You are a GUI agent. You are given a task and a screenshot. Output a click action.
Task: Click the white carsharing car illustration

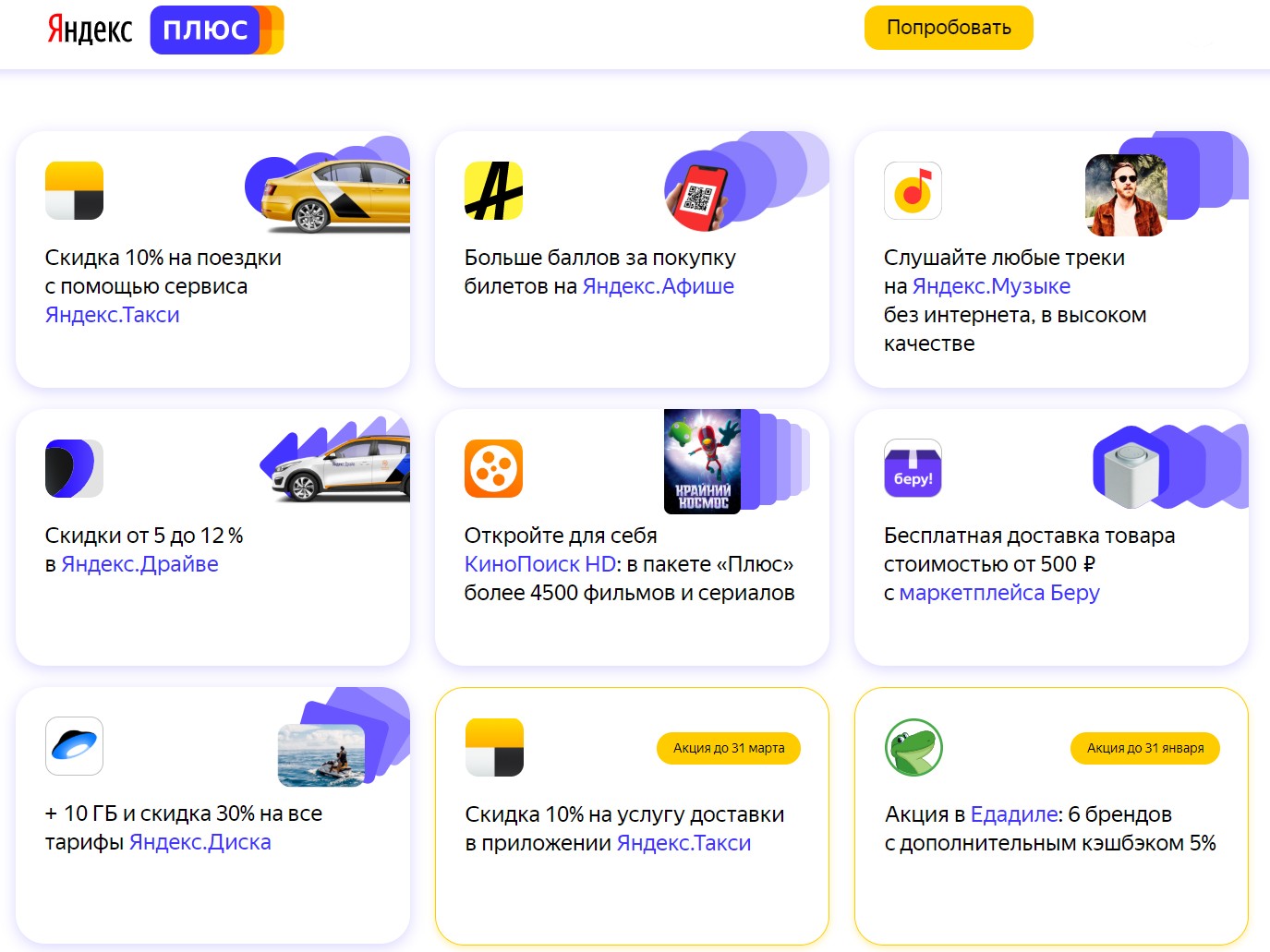[340, 469]
